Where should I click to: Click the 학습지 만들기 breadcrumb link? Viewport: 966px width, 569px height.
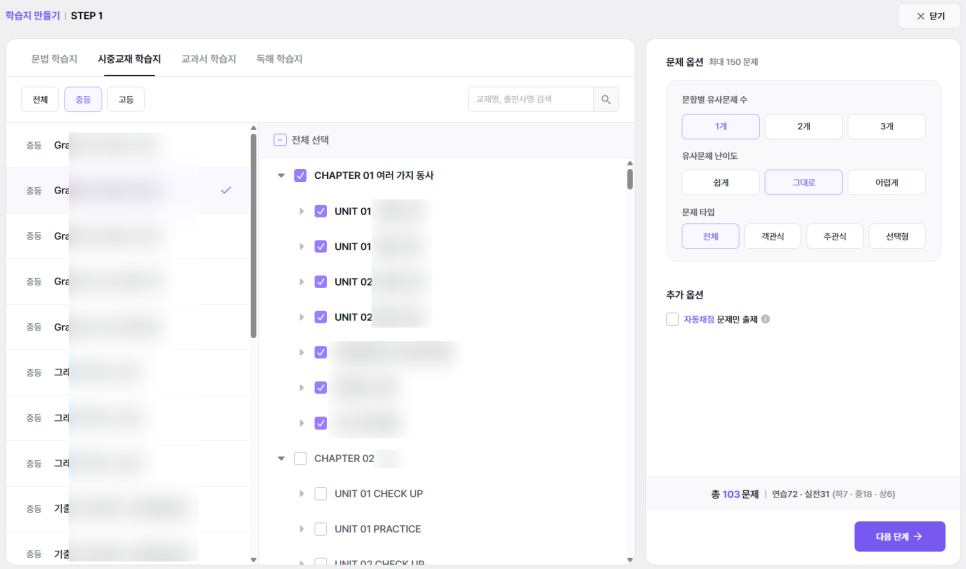tap(33, 15)
